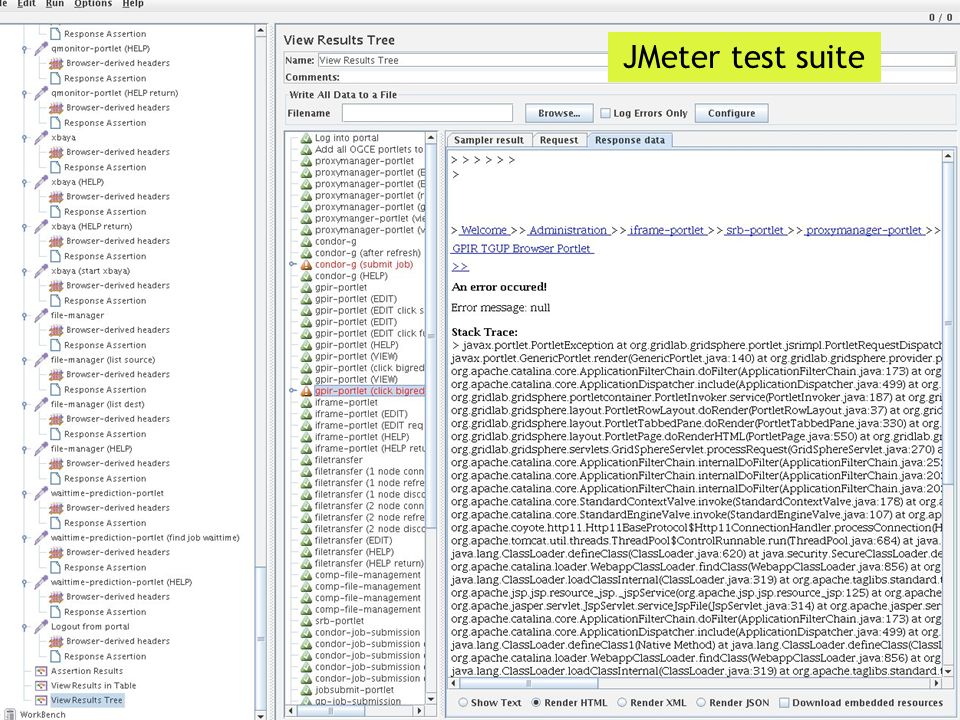Click the success icon for filetransfer (EDIT)
Viewport: 960px width, 720px height.
coord(306,541)
